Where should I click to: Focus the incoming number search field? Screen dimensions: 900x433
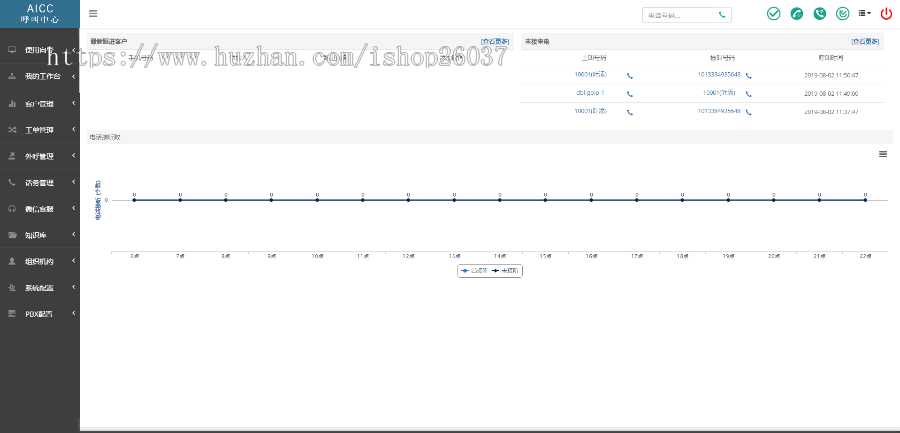click(x=678, y=15)
